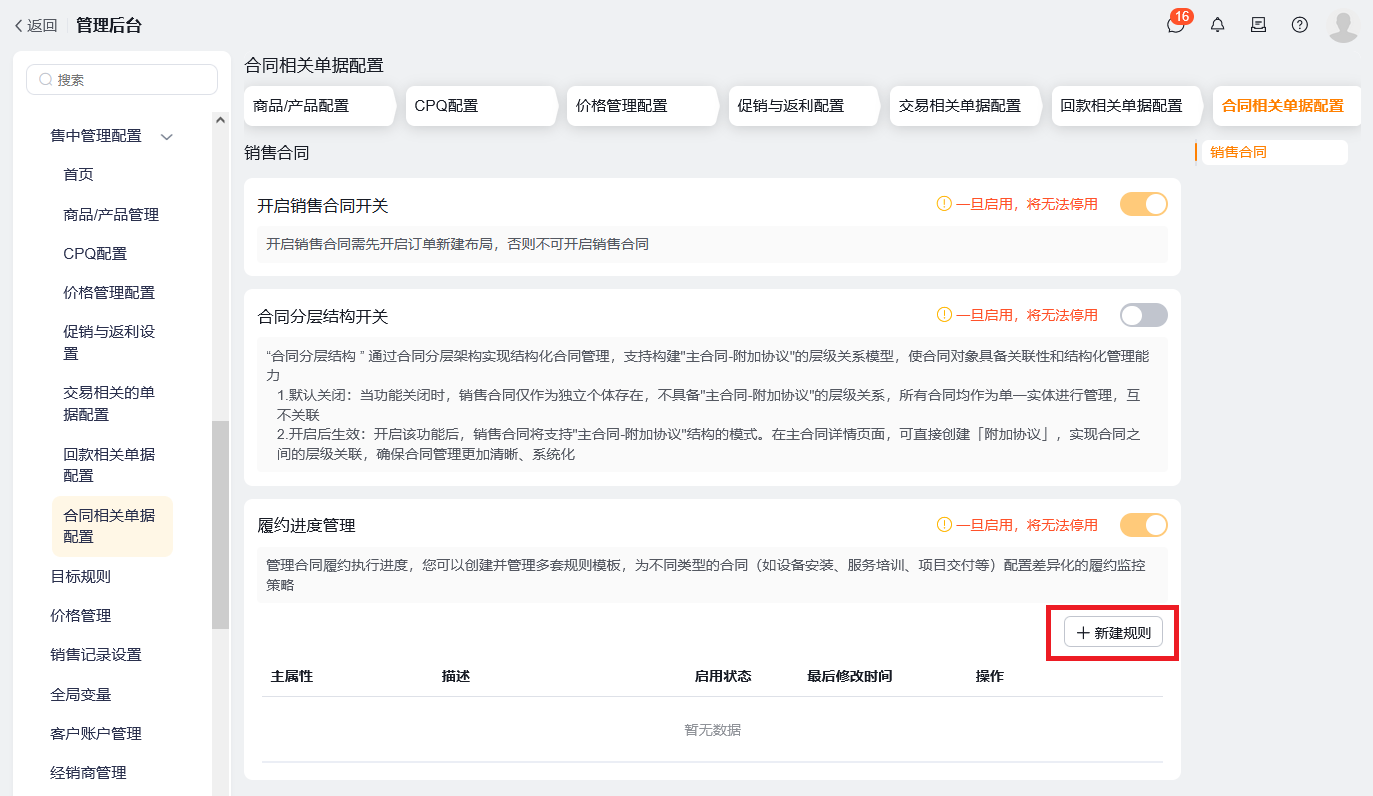Switch to the 价格管理配置 step tab
1373x796 pixels.
[621, 106]
